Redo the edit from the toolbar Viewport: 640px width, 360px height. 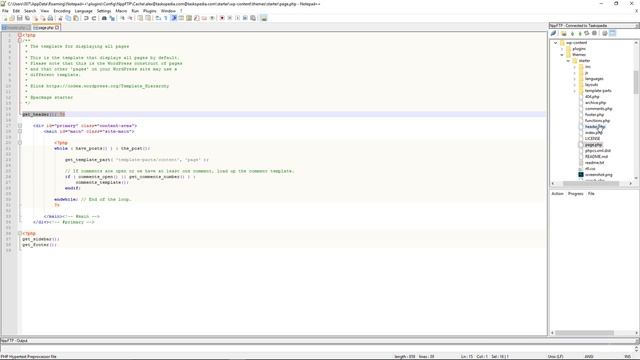[x=93, y=18]
